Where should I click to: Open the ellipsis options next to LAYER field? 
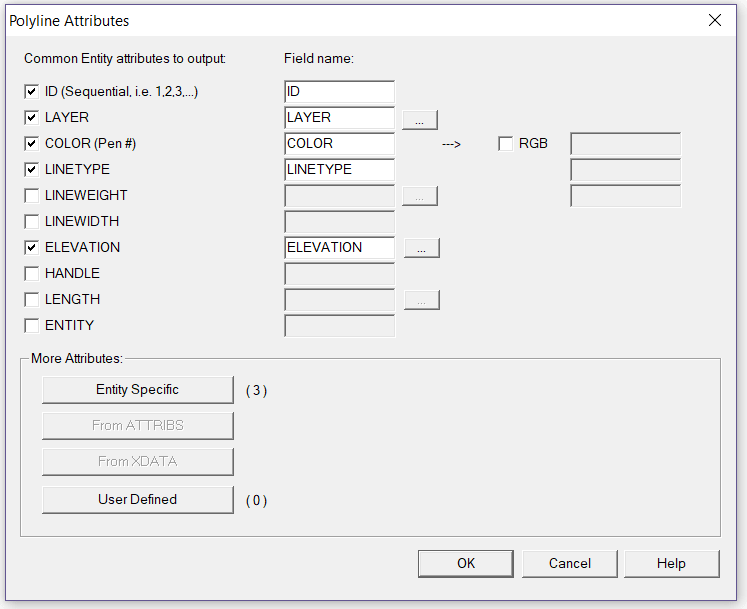pyautogui.click(x=420, y=120)
